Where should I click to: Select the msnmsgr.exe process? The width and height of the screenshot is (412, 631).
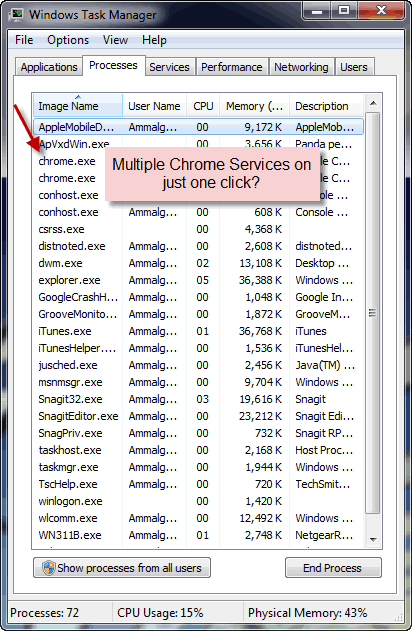[199, 382]
